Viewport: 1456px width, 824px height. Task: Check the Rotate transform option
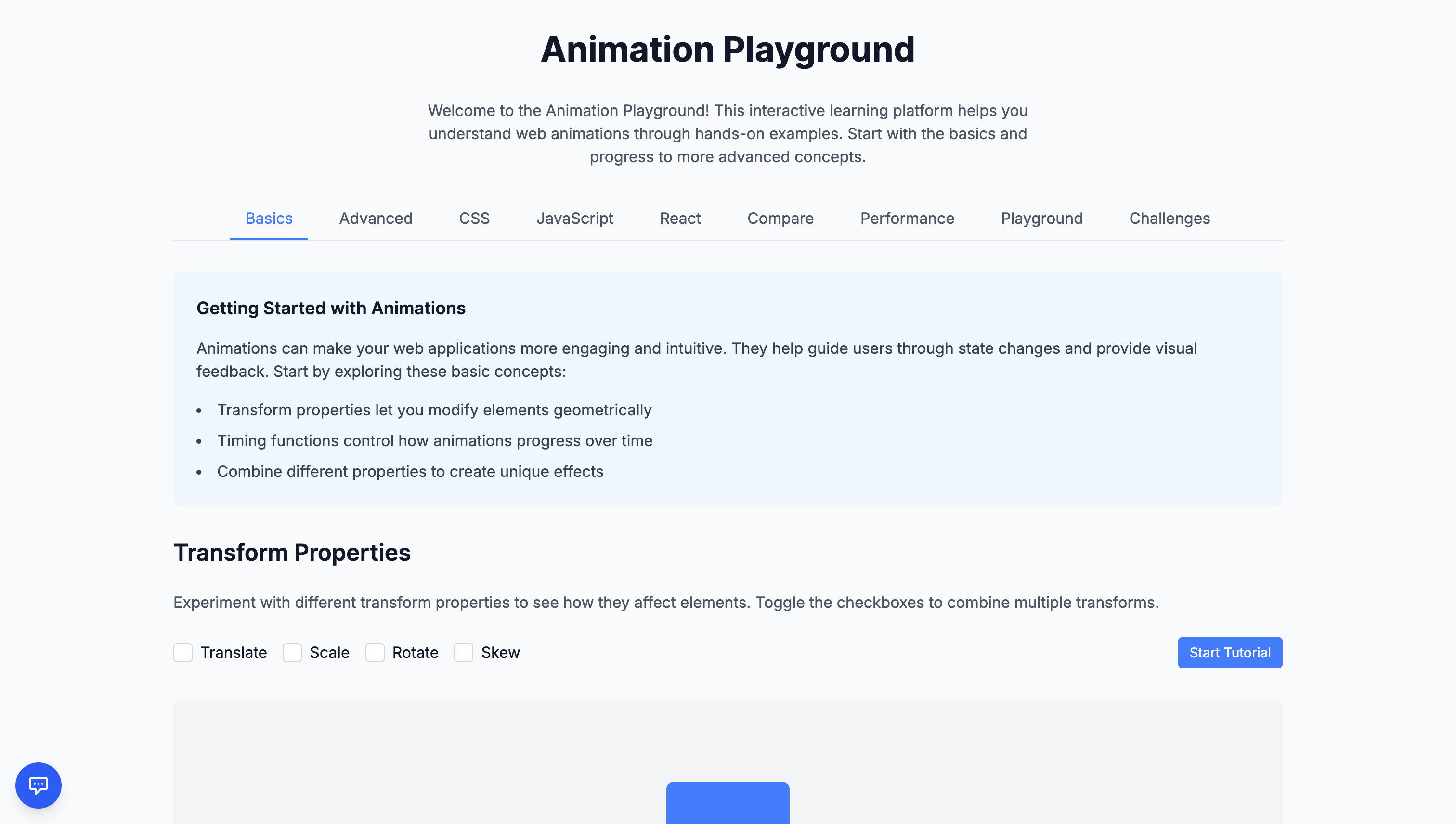pyautogui.click(x=375, y=653)
